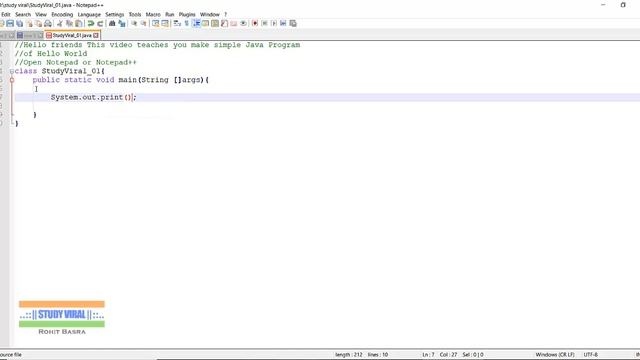The height and width of the screenshot is (360, 640).
Task: Click the Save file toolbar icon
Action: (x=11, y=24)
